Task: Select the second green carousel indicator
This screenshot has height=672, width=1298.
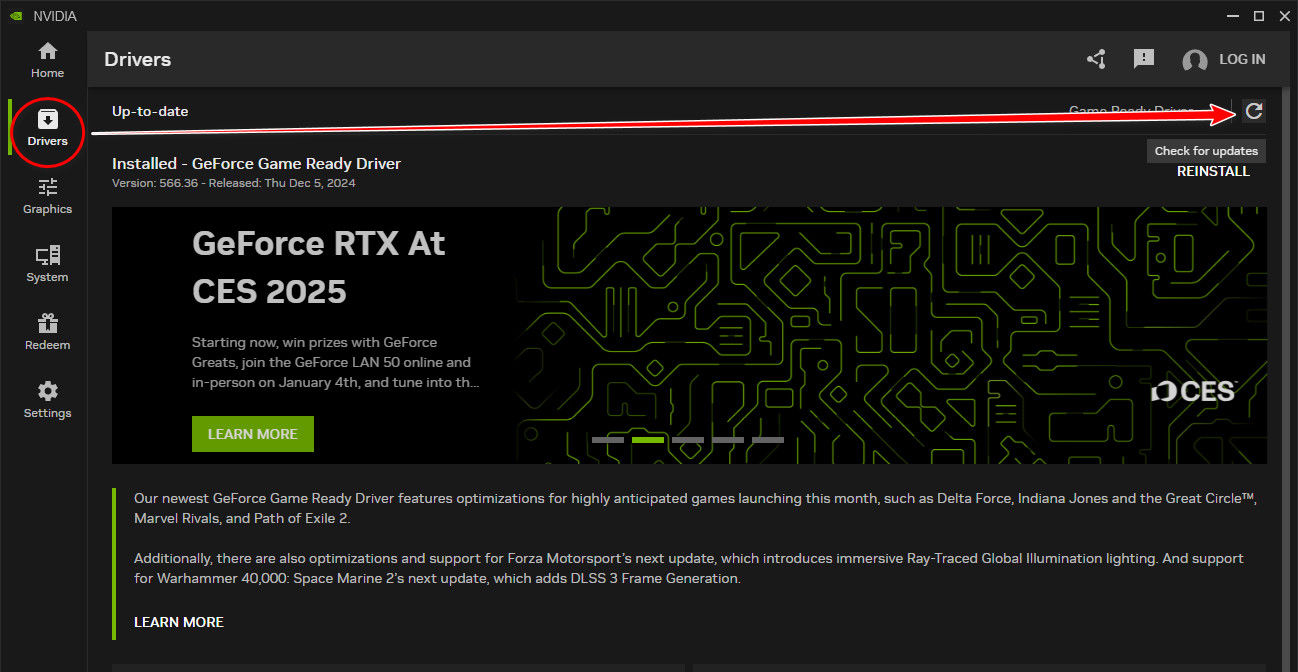Action: [x=648, y=440]
